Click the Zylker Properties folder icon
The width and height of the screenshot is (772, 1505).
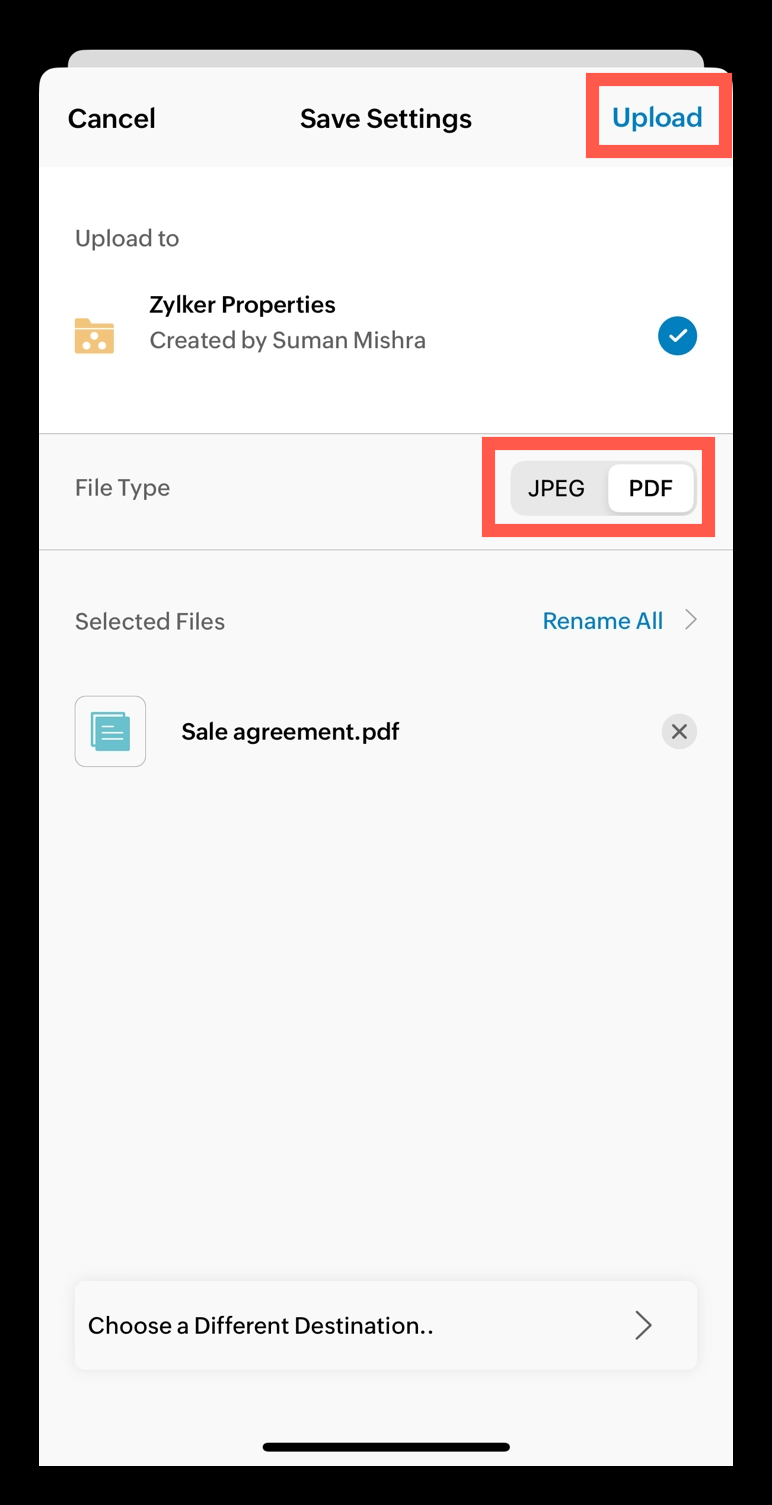[x=94, y=336]
